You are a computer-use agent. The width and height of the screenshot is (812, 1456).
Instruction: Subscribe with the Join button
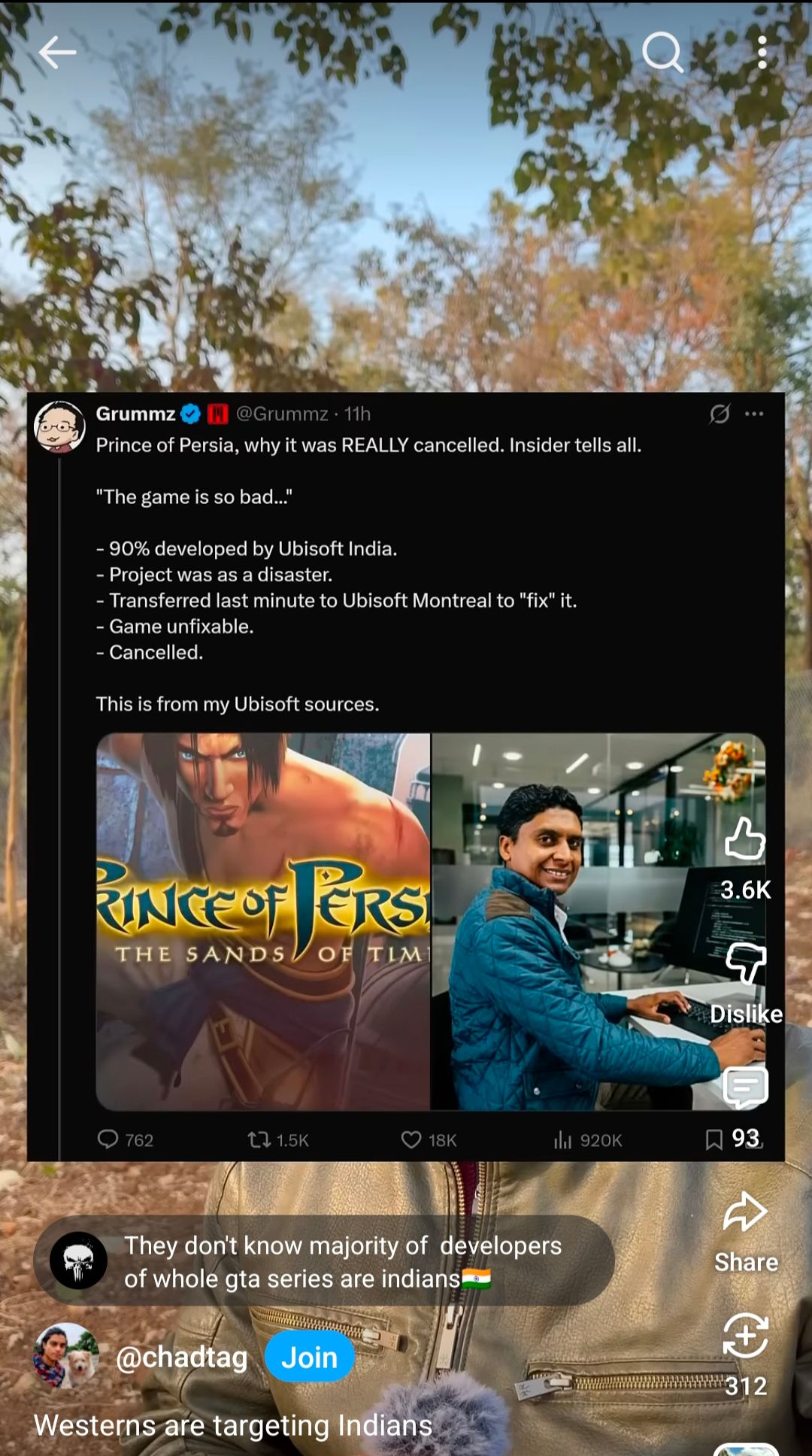tap(310, 1357)
